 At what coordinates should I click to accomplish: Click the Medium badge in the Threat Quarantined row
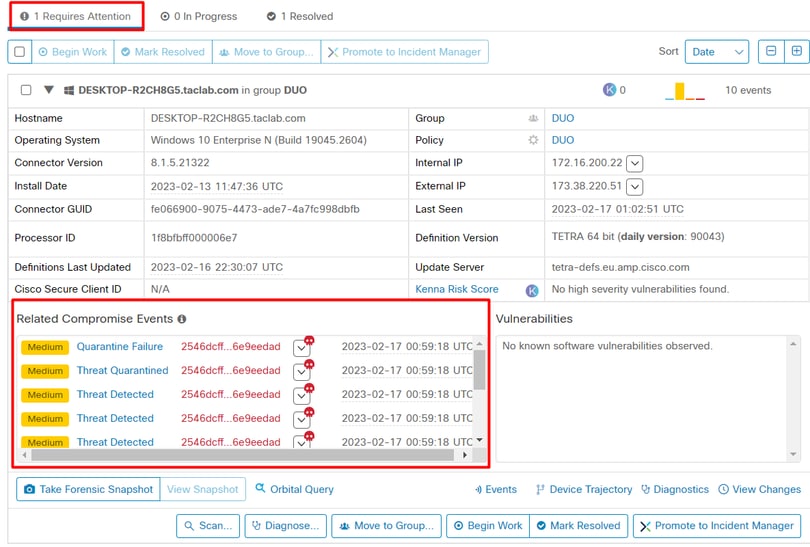(x=45, y=371)
